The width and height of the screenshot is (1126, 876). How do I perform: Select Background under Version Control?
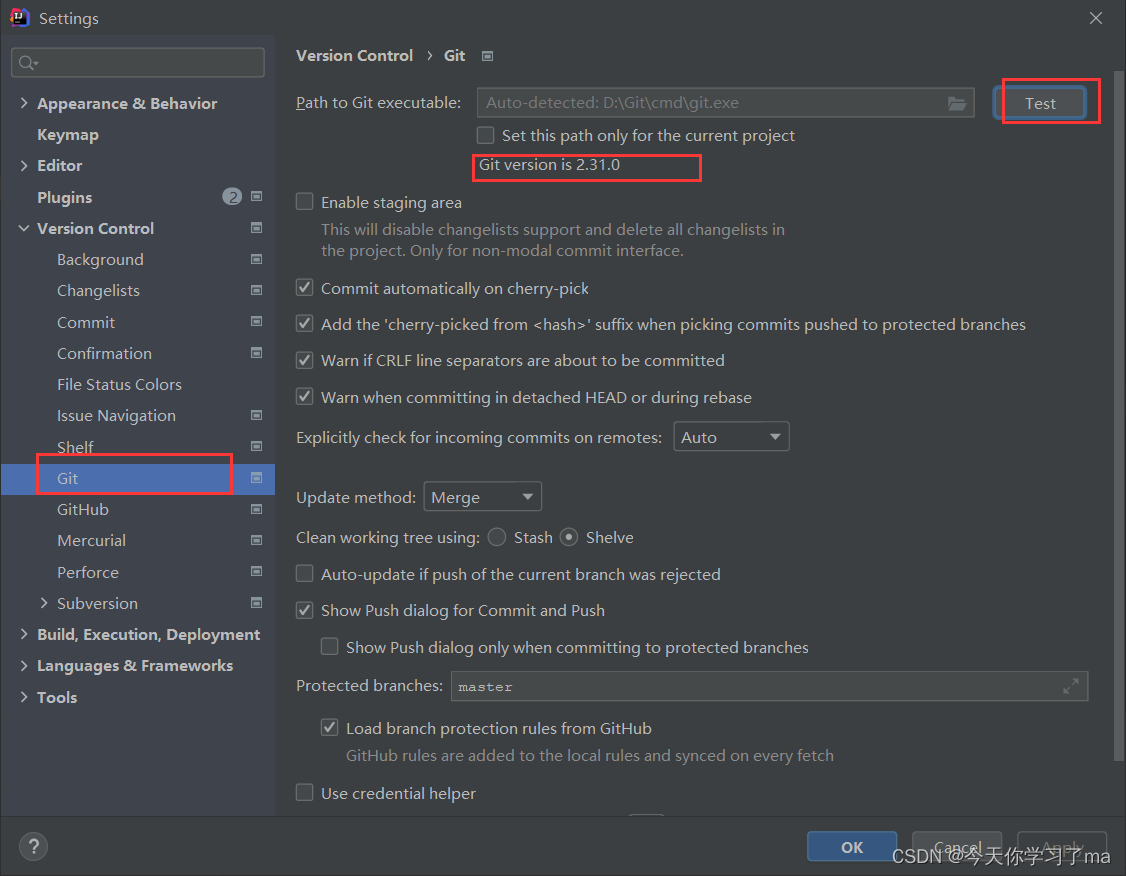(x=101, y=259)
